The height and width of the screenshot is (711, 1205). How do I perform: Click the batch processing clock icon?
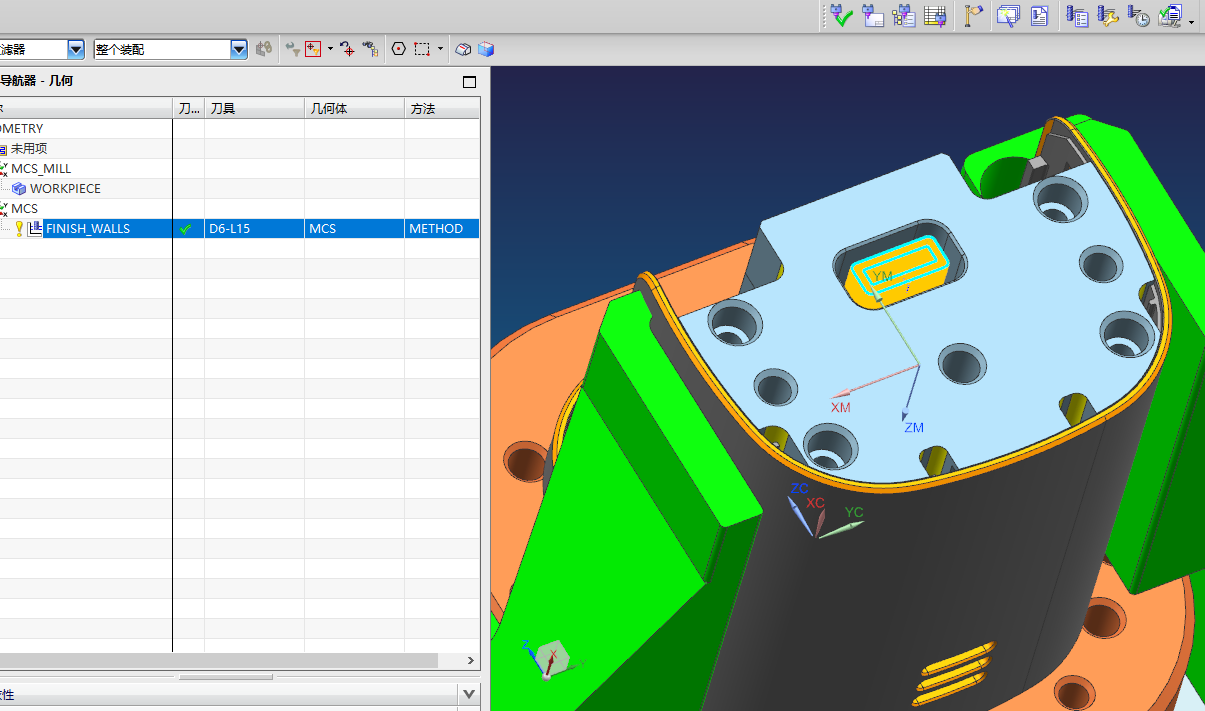1138,16
